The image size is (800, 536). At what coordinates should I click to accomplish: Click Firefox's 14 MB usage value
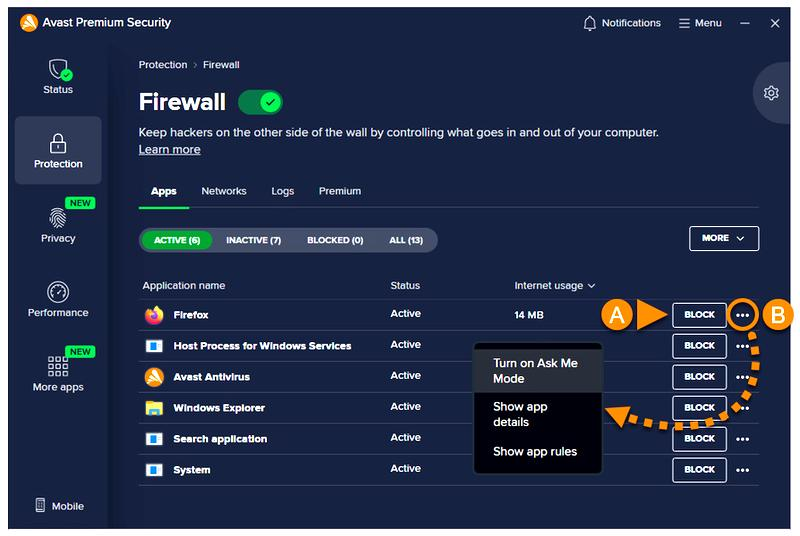pyautogui.click(x=529, y=315)
